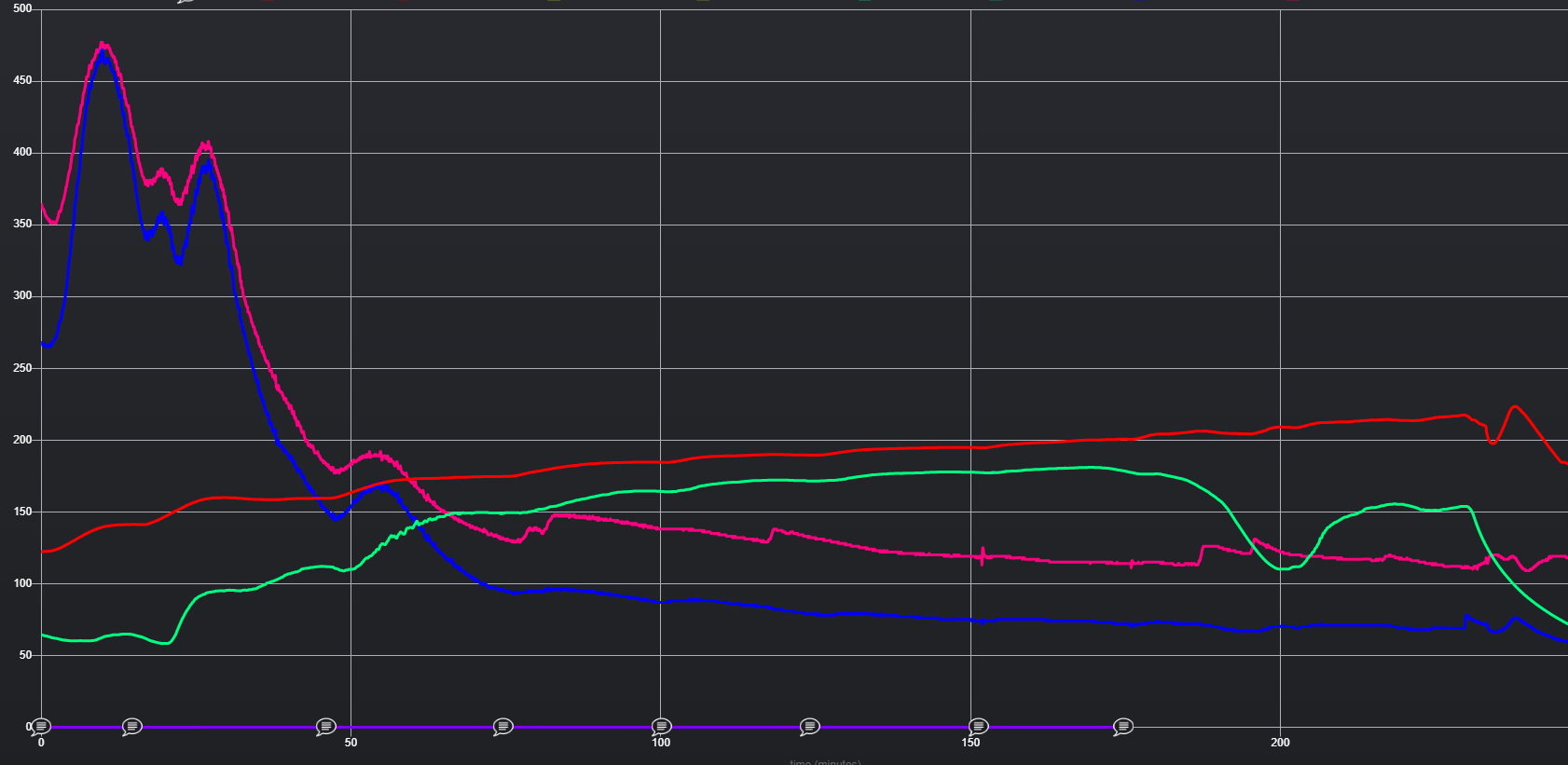Click the "time (minutes)" axis title
This screenshot has height=765, width=1568.
click(825, 761)
